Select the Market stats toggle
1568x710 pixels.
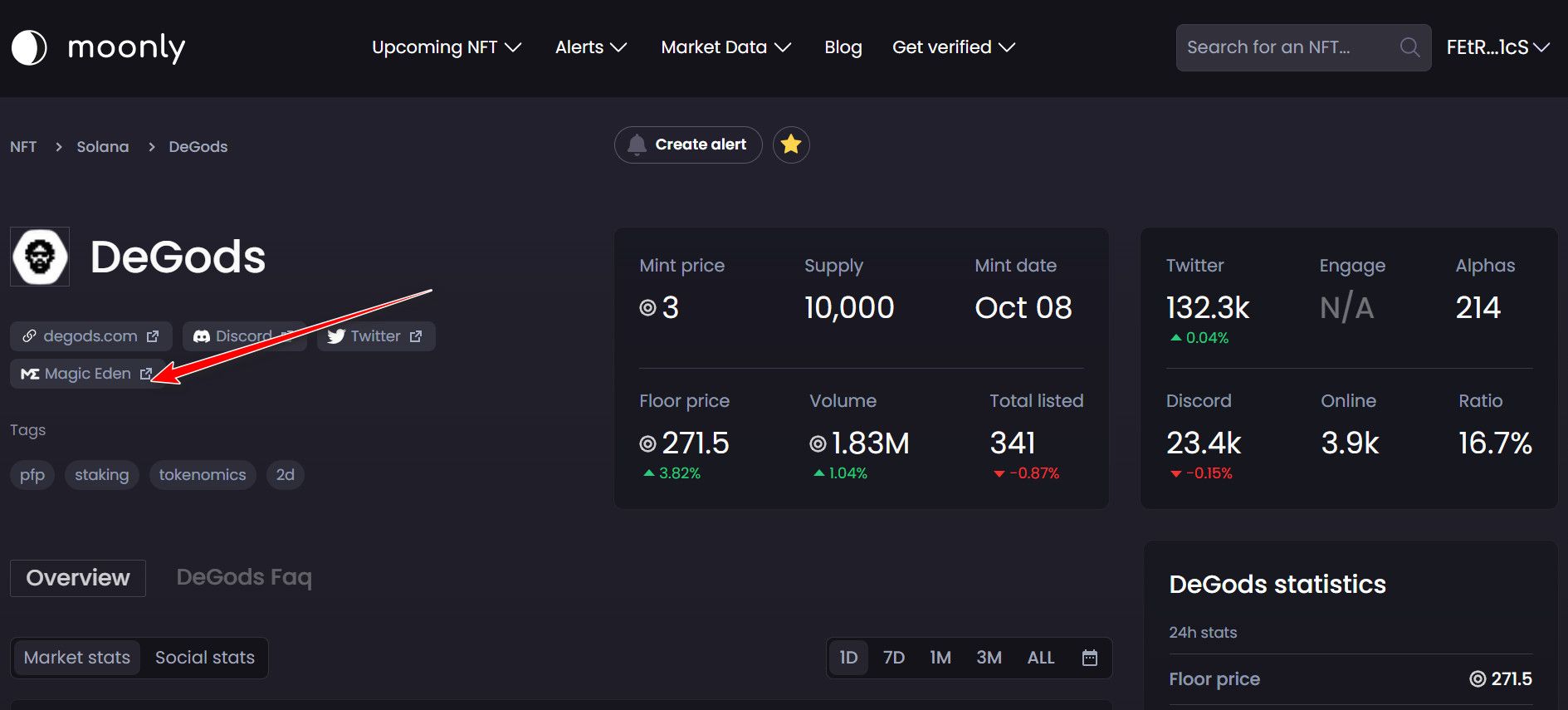click(77, 658)
